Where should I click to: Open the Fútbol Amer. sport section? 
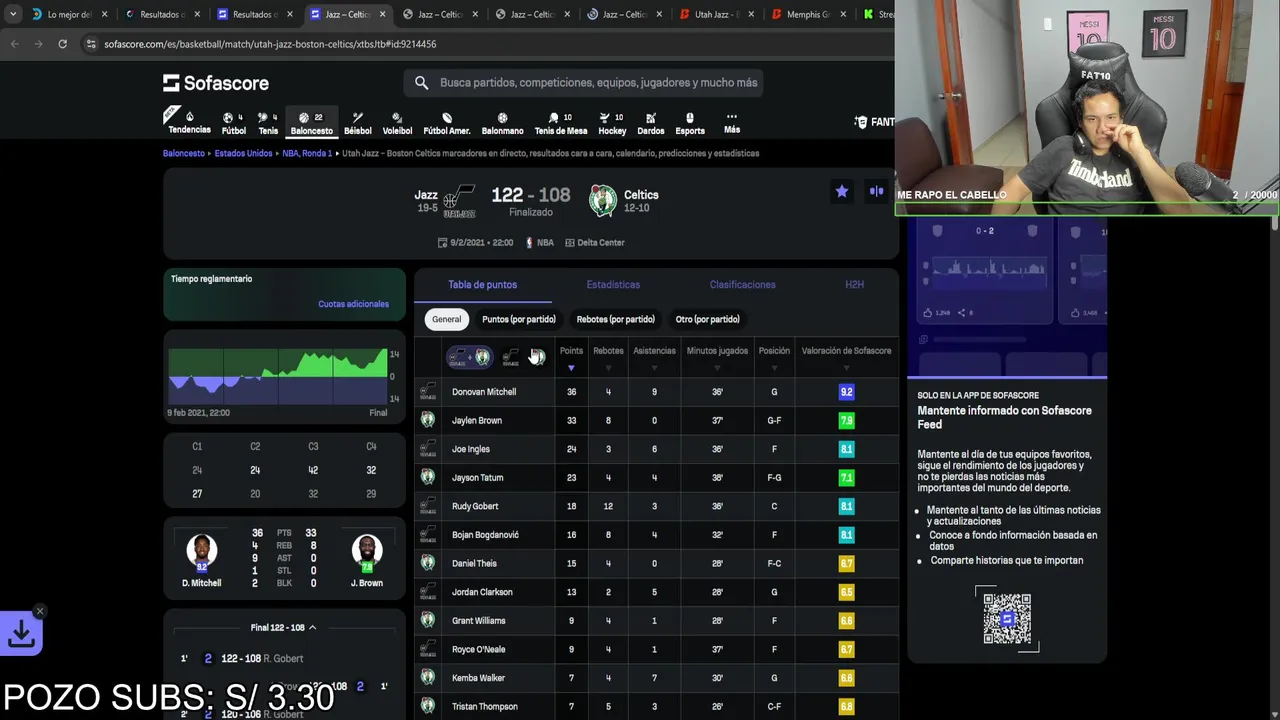point(446,123)
